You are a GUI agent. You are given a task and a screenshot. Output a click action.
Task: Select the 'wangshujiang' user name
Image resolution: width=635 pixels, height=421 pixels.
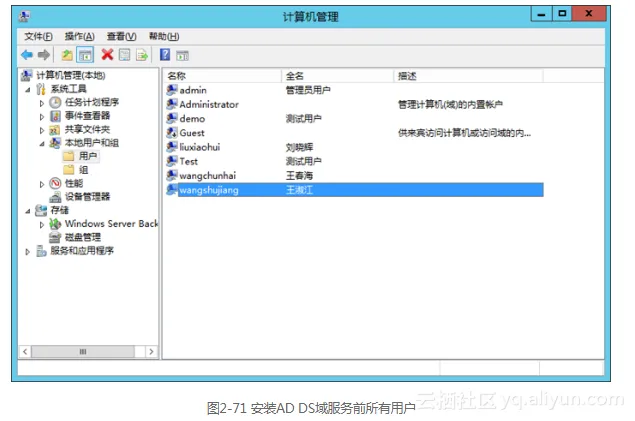tap(209, 190)
